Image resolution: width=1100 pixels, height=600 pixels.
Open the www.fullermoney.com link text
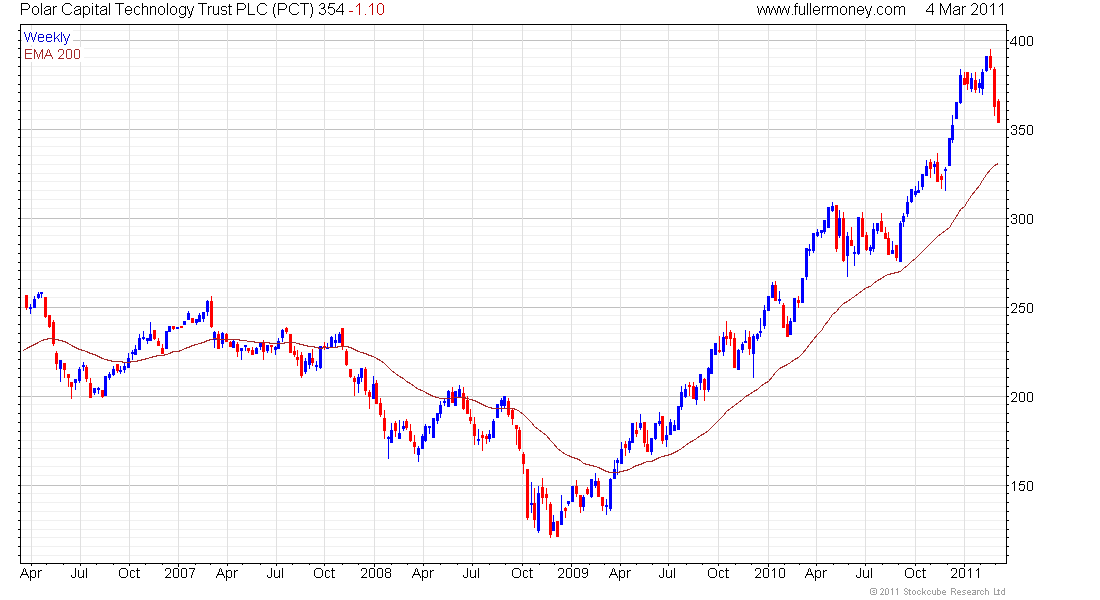pyautogui.click(x=831, y=10)
